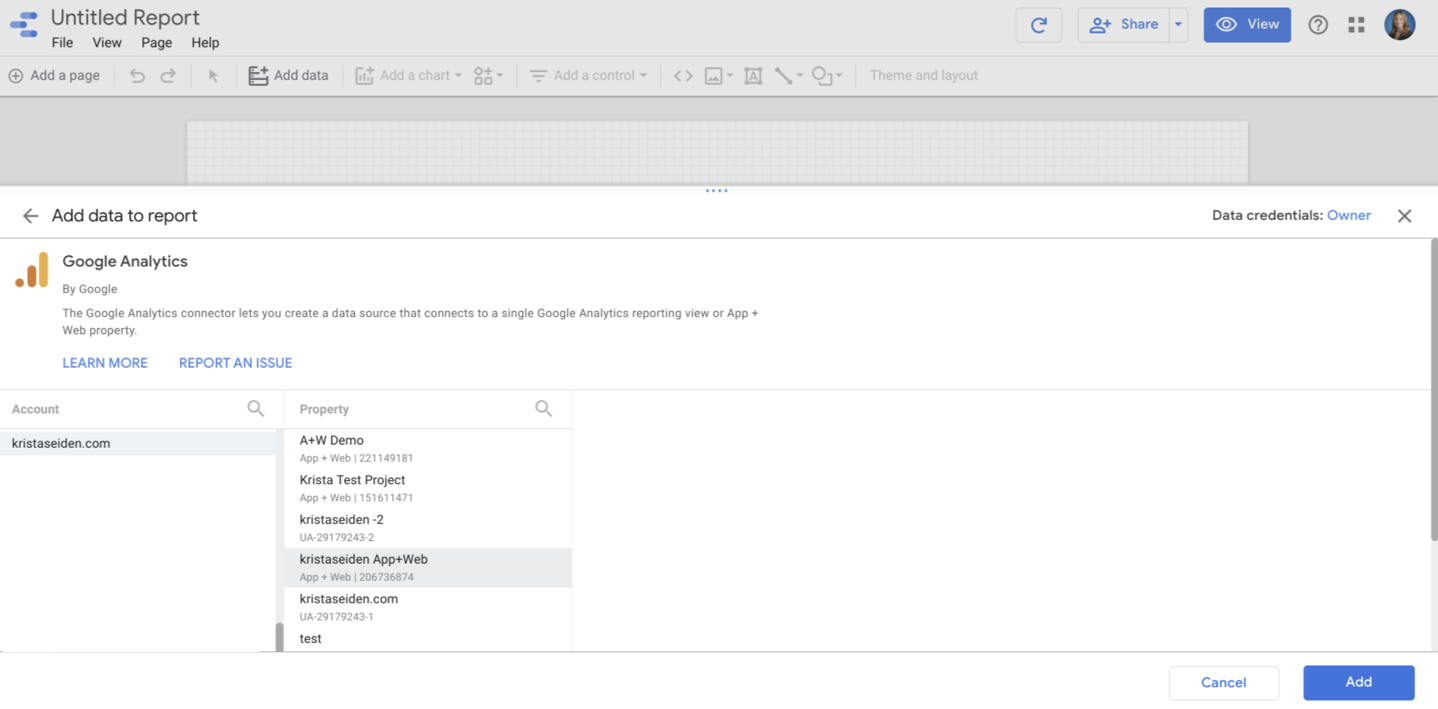
Task: Close the Add data to report panel
Action: (x=1404, y=216)
